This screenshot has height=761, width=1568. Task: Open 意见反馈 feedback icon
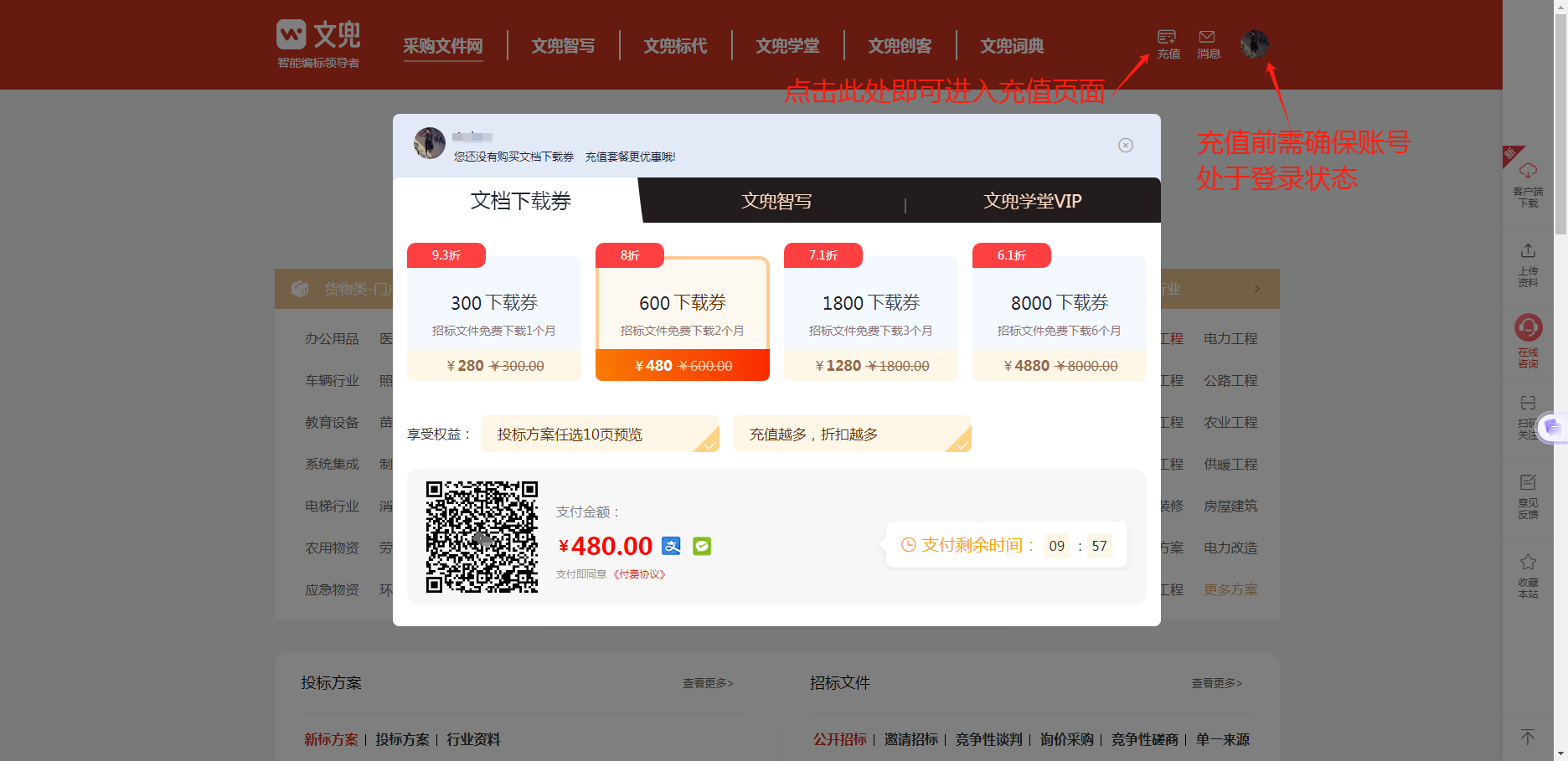[x=1529, y=496]
